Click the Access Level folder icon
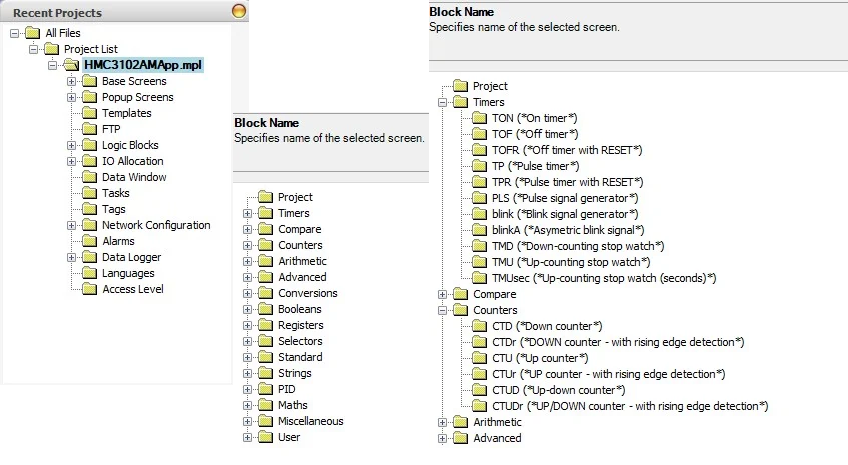This screenshot has width=848, height=465. (x=89, y=289)
